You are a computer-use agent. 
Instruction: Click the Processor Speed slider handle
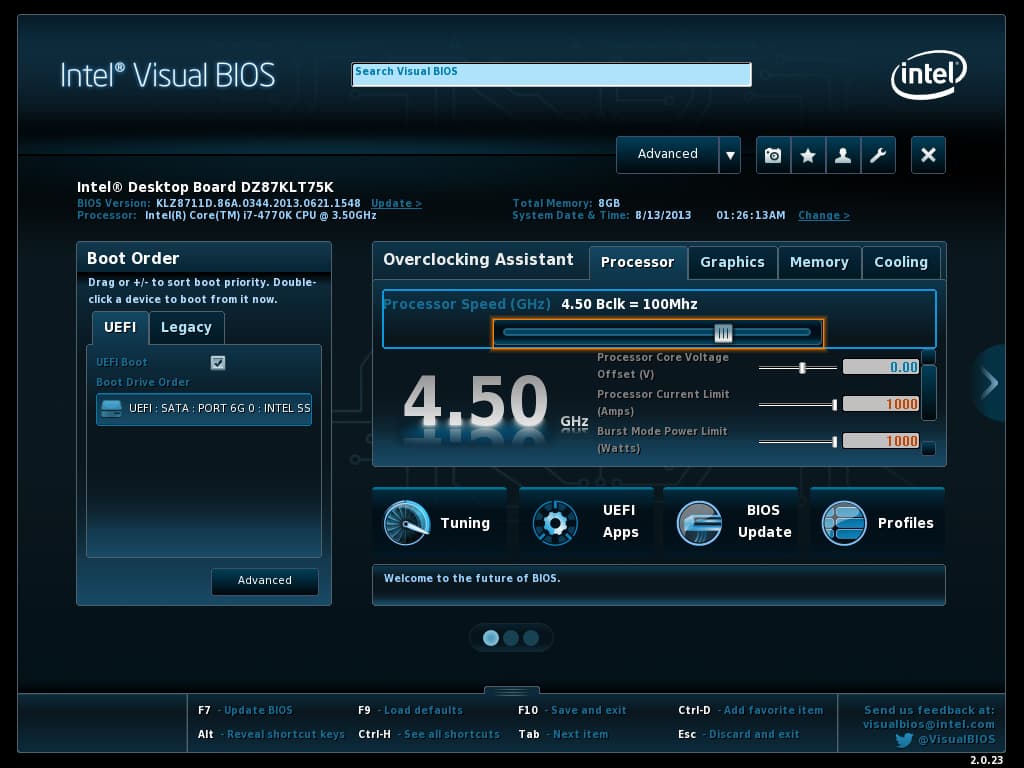click(x=723, y=333)
